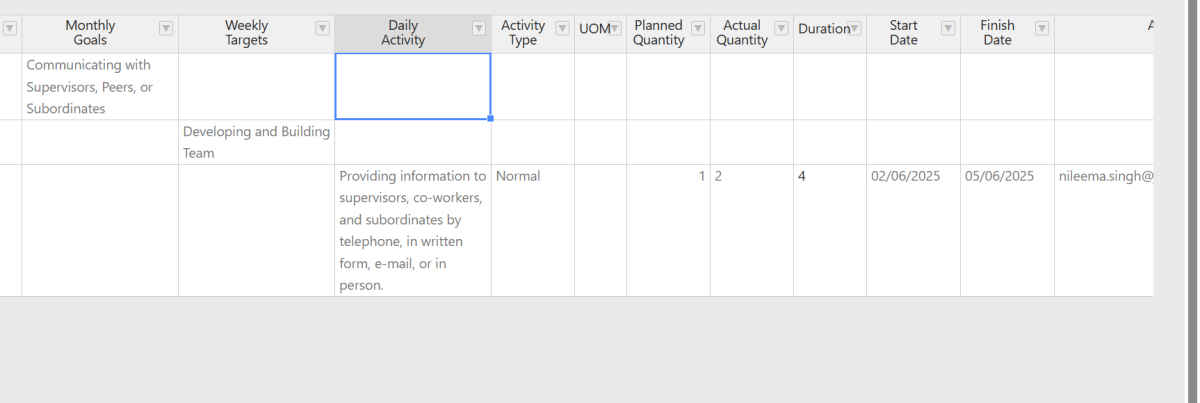Click the Developing and Building Team cell
The width and height of the screenshot is (1200, 403).
click(256, 142)
